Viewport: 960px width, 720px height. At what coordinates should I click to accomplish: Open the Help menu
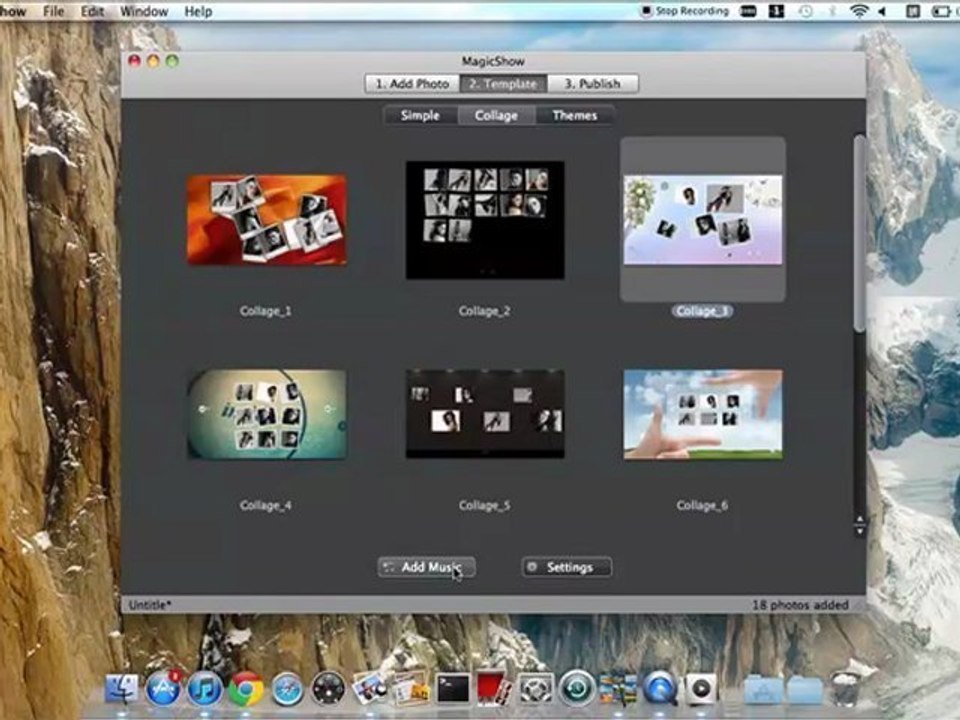[198, 11]
